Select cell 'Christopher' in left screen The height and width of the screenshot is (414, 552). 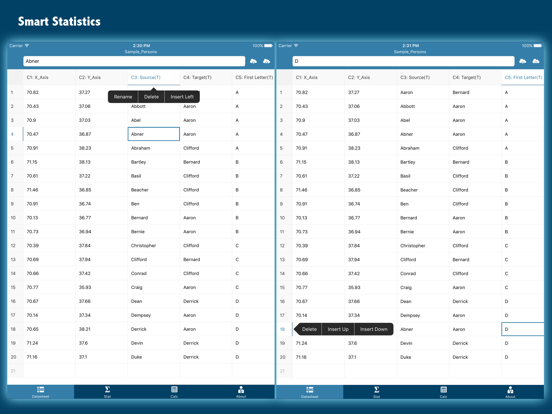click(153, 246)
